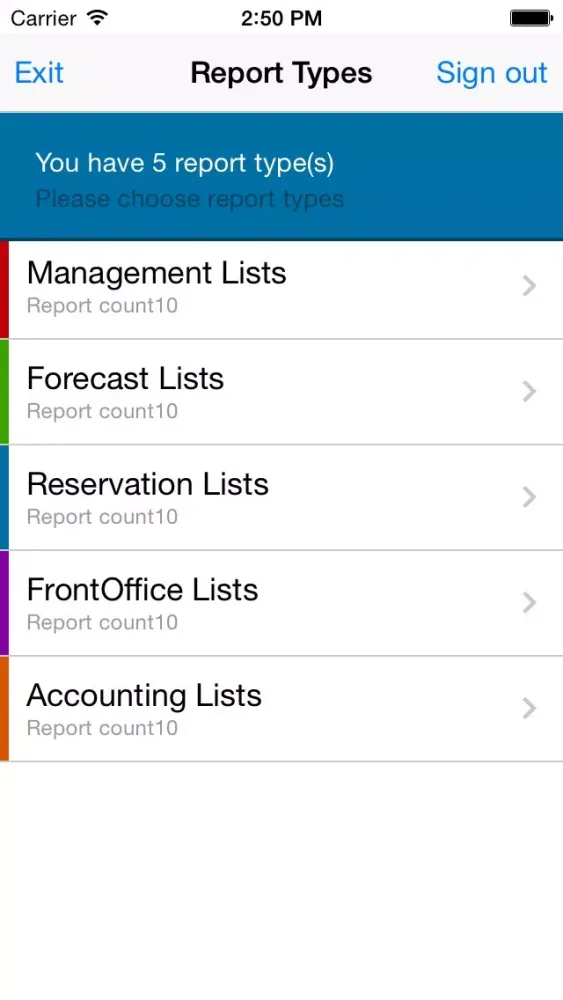Viewport: 563px width, 1000px height.
Task: Sign out of the account
Action: click(x=492, y=73)
